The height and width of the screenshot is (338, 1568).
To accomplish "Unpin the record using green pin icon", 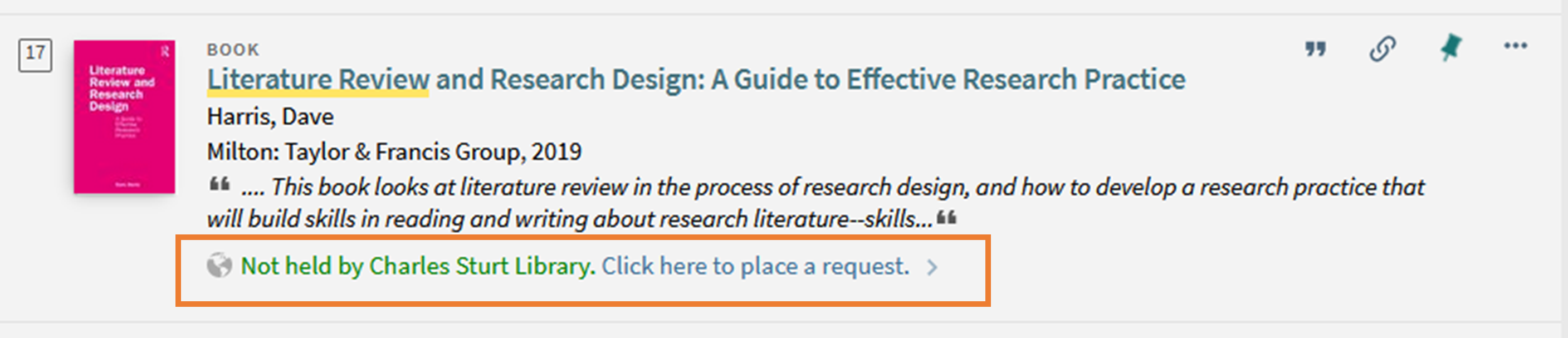I will pyautogui.click(x=1450, y=47).
